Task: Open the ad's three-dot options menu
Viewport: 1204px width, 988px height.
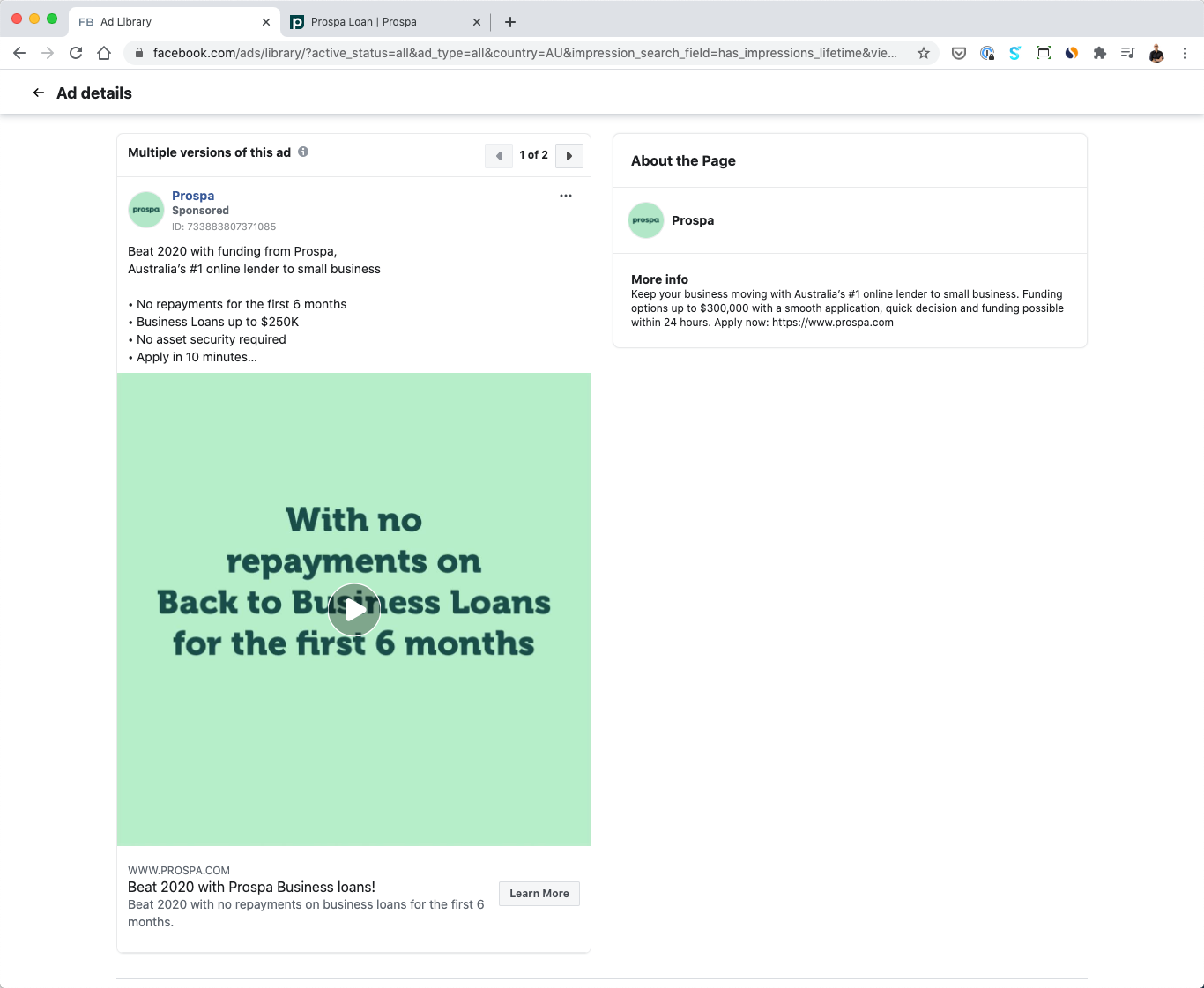Action: click(566, 196)
